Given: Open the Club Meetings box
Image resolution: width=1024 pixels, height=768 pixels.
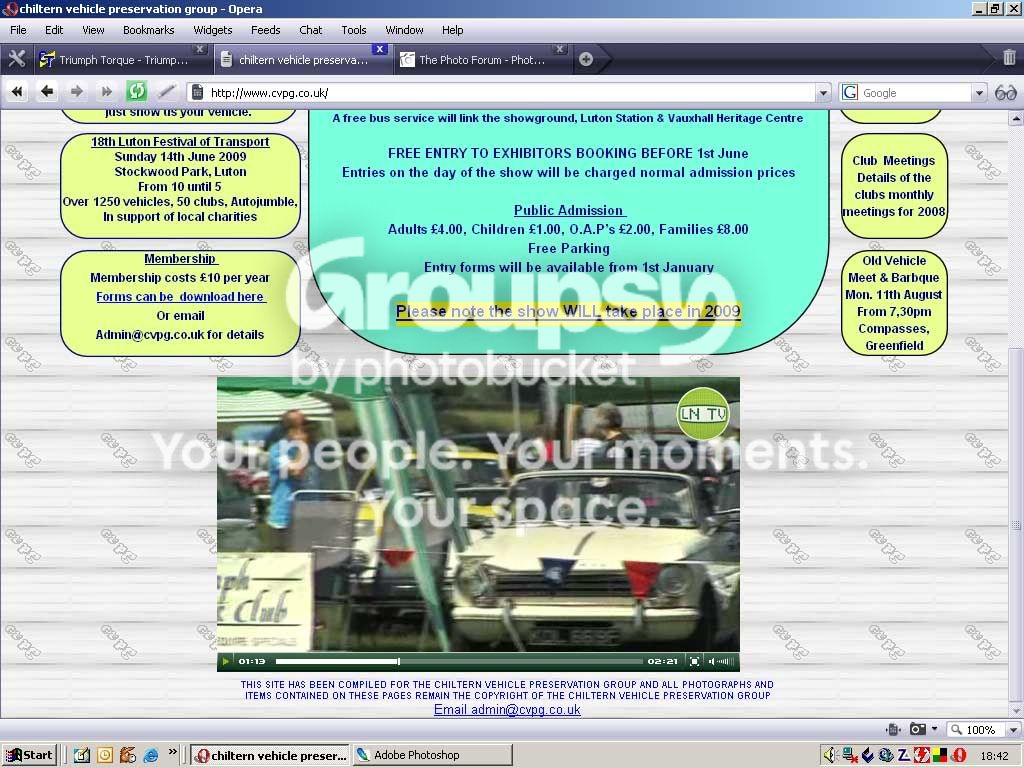Looking at the screenshot, I should pos(893,186).
